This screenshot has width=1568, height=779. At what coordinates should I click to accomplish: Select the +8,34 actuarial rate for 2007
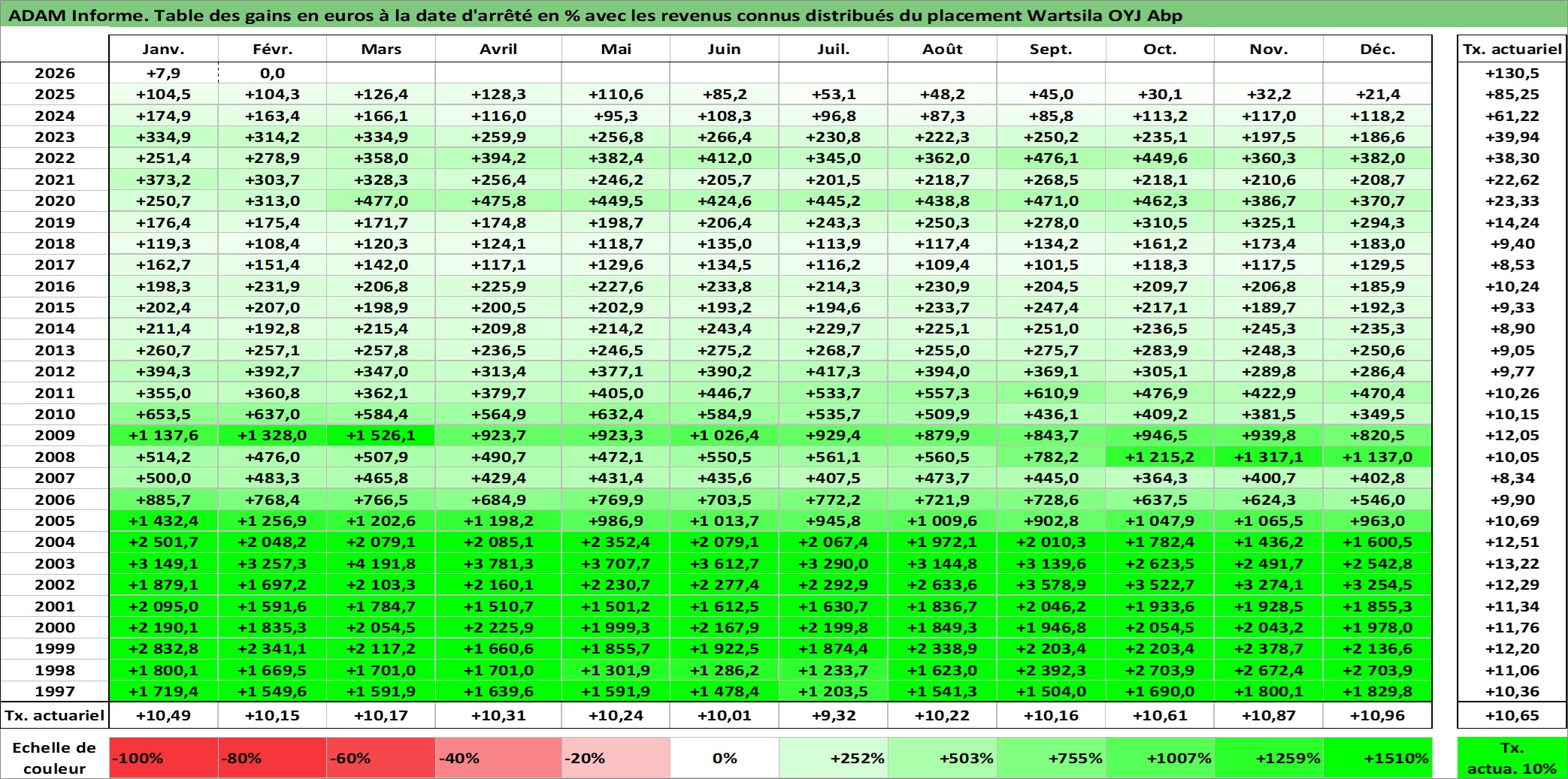tap(1512, 478)
